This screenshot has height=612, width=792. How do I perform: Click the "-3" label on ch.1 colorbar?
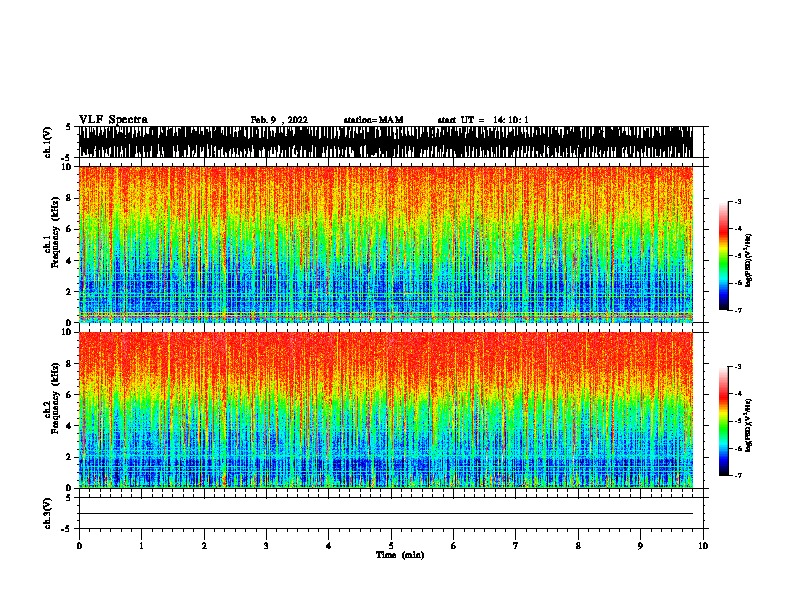(x=737, y=202)
